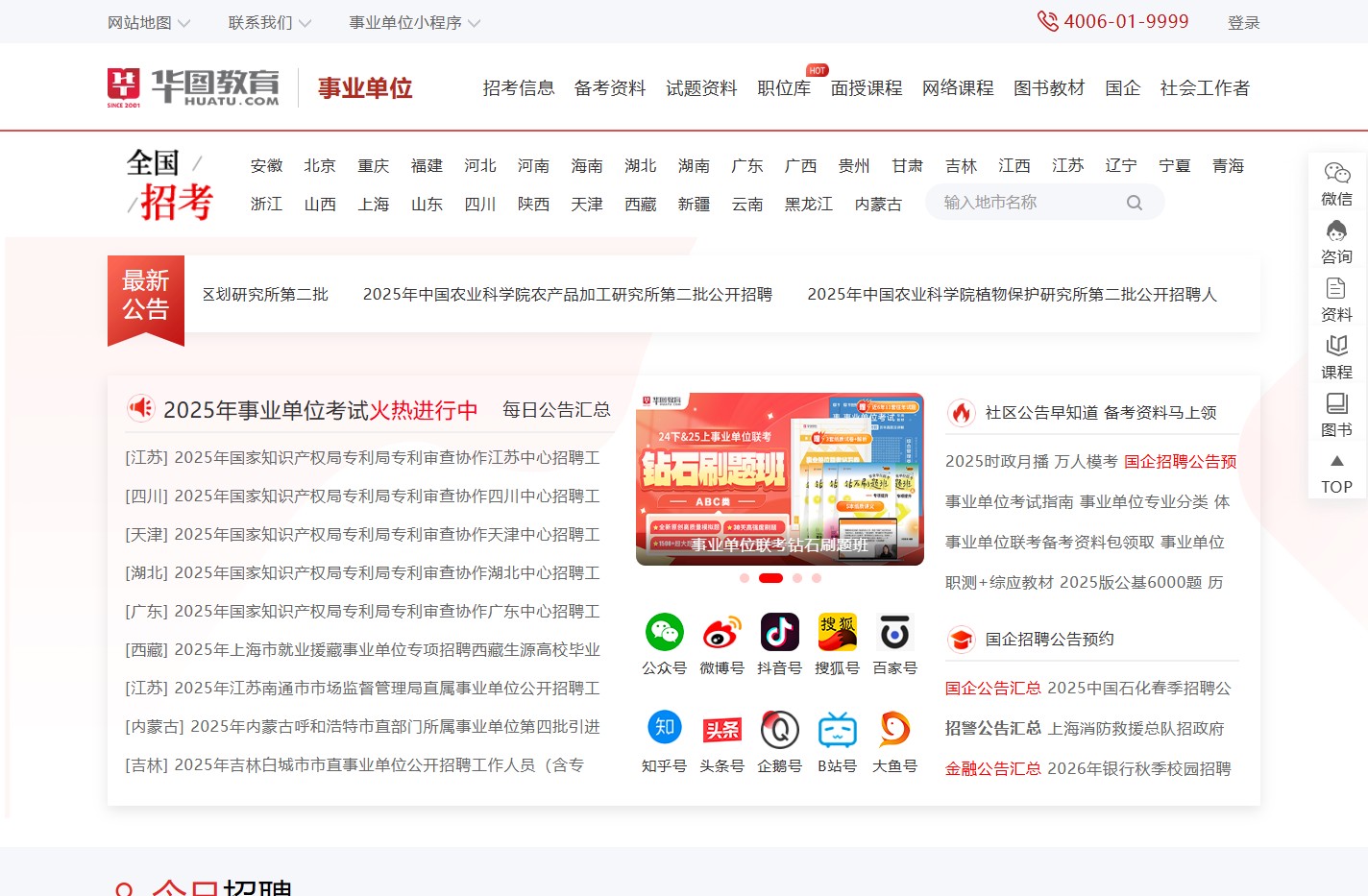
Task: Click the red megaphone announcement icon
Action: (141, 408)
